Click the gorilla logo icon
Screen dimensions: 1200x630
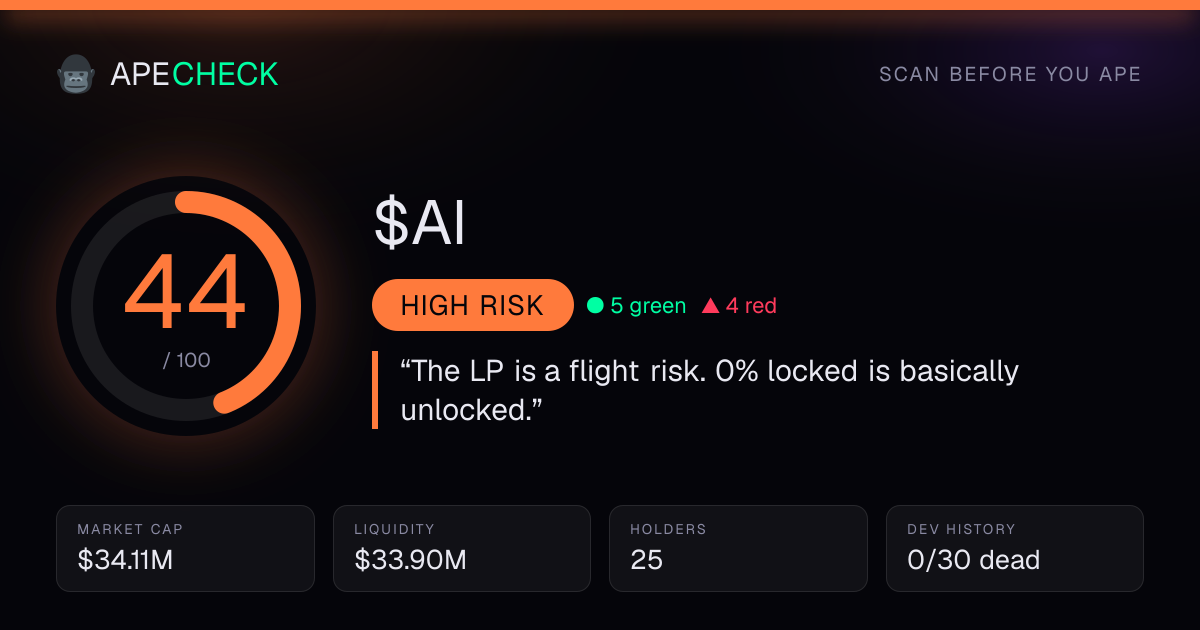75,74
